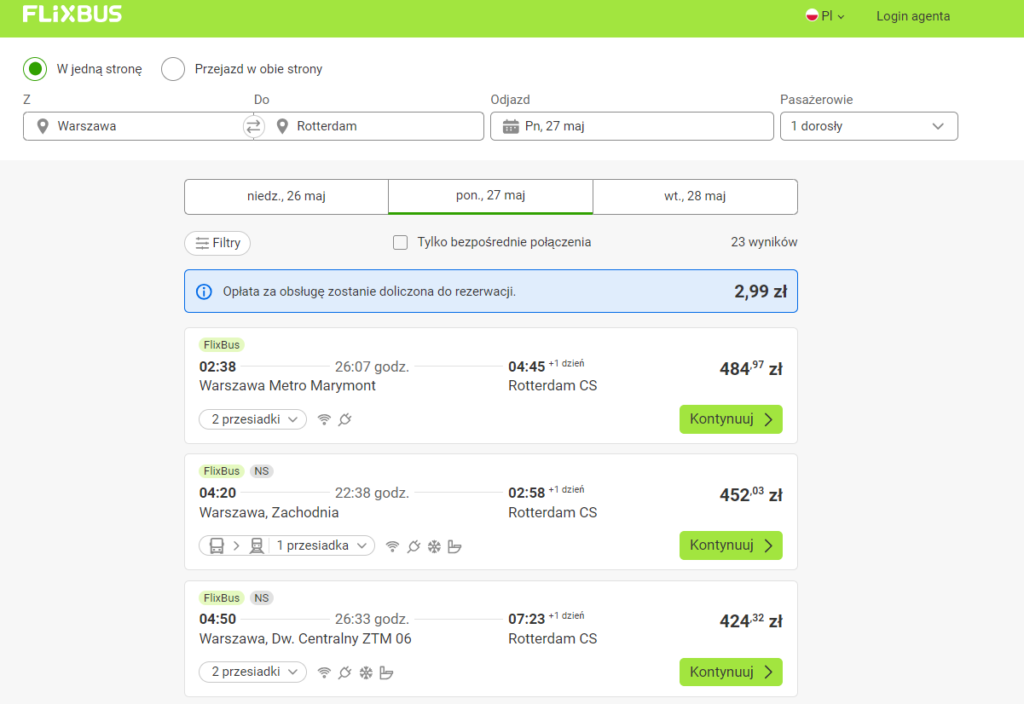This screenshot has height=704, width=1024.
Task: Open Pl language selector
Action: click(825, 16)
